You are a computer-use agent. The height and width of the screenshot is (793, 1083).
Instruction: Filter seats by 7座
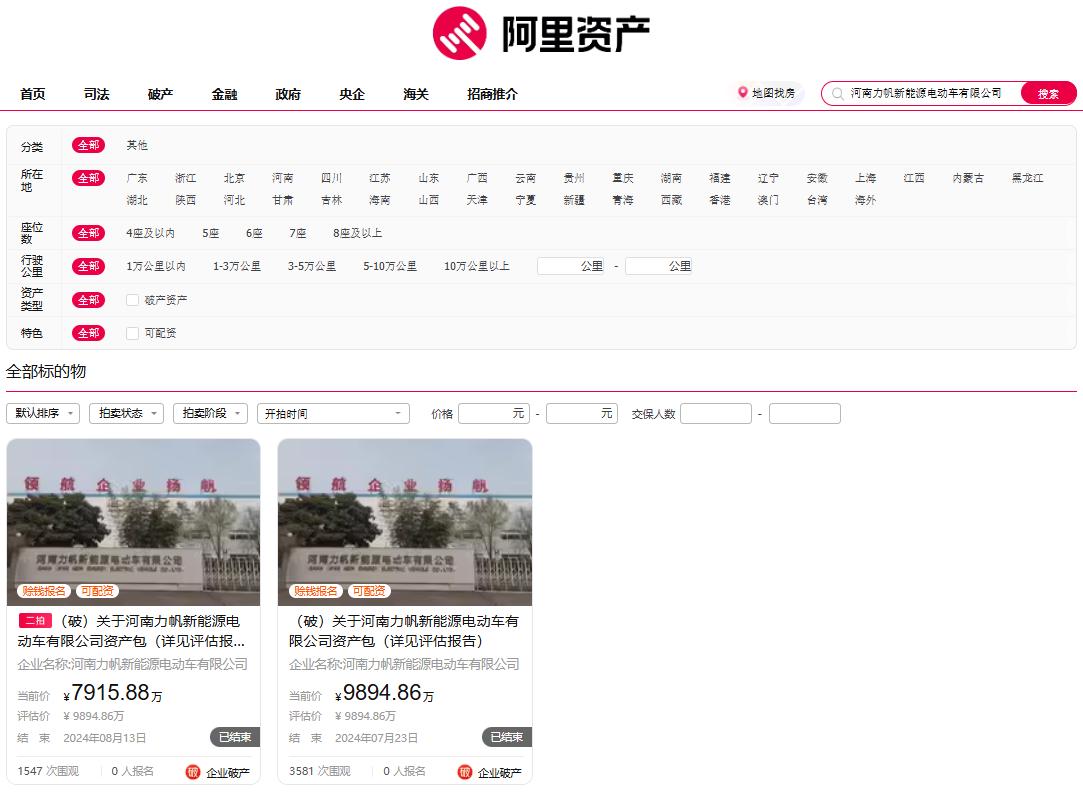[298, 233]
